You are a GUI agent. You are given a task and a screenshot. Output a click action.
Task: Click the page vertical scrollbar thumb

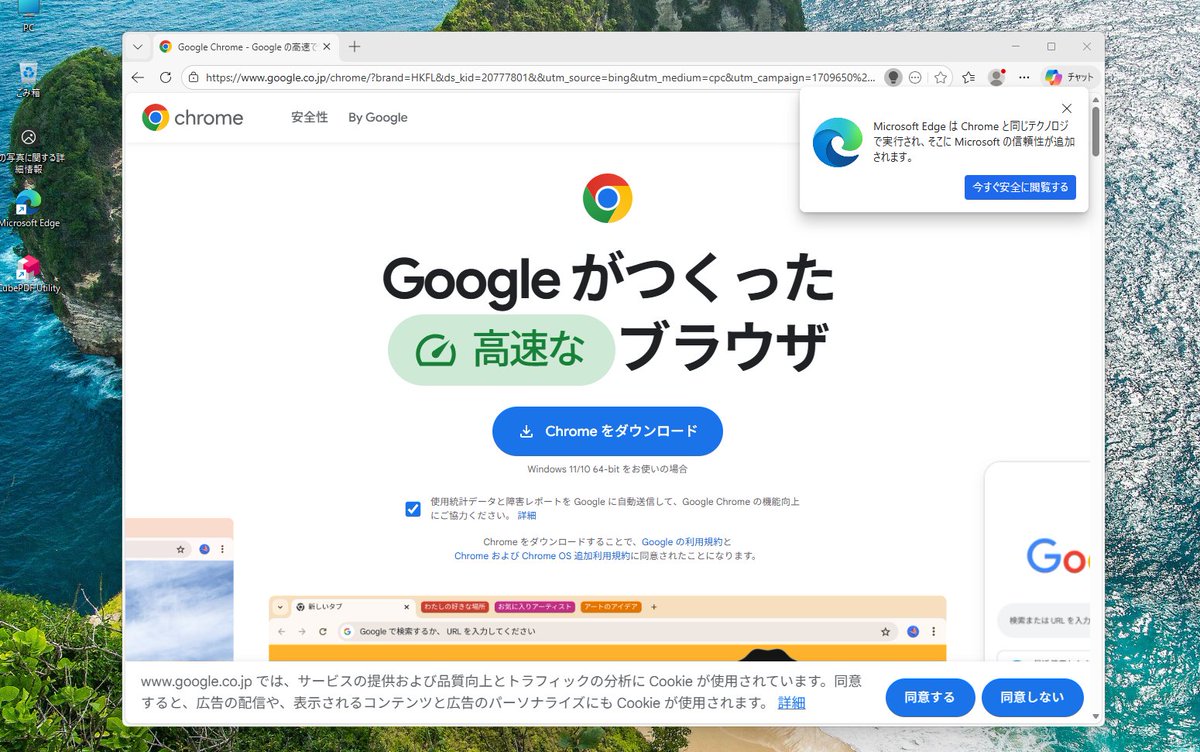coord(1096,130)
